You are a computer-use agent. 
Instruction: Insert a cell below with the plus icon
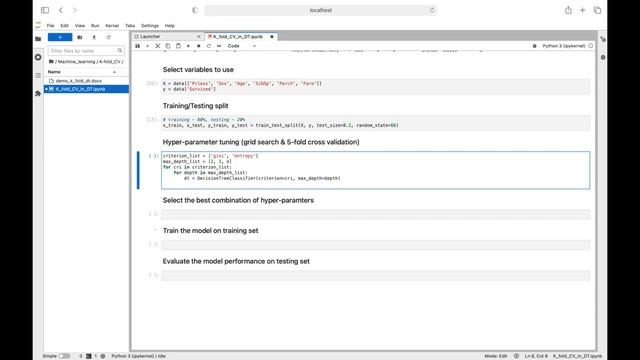147,46
